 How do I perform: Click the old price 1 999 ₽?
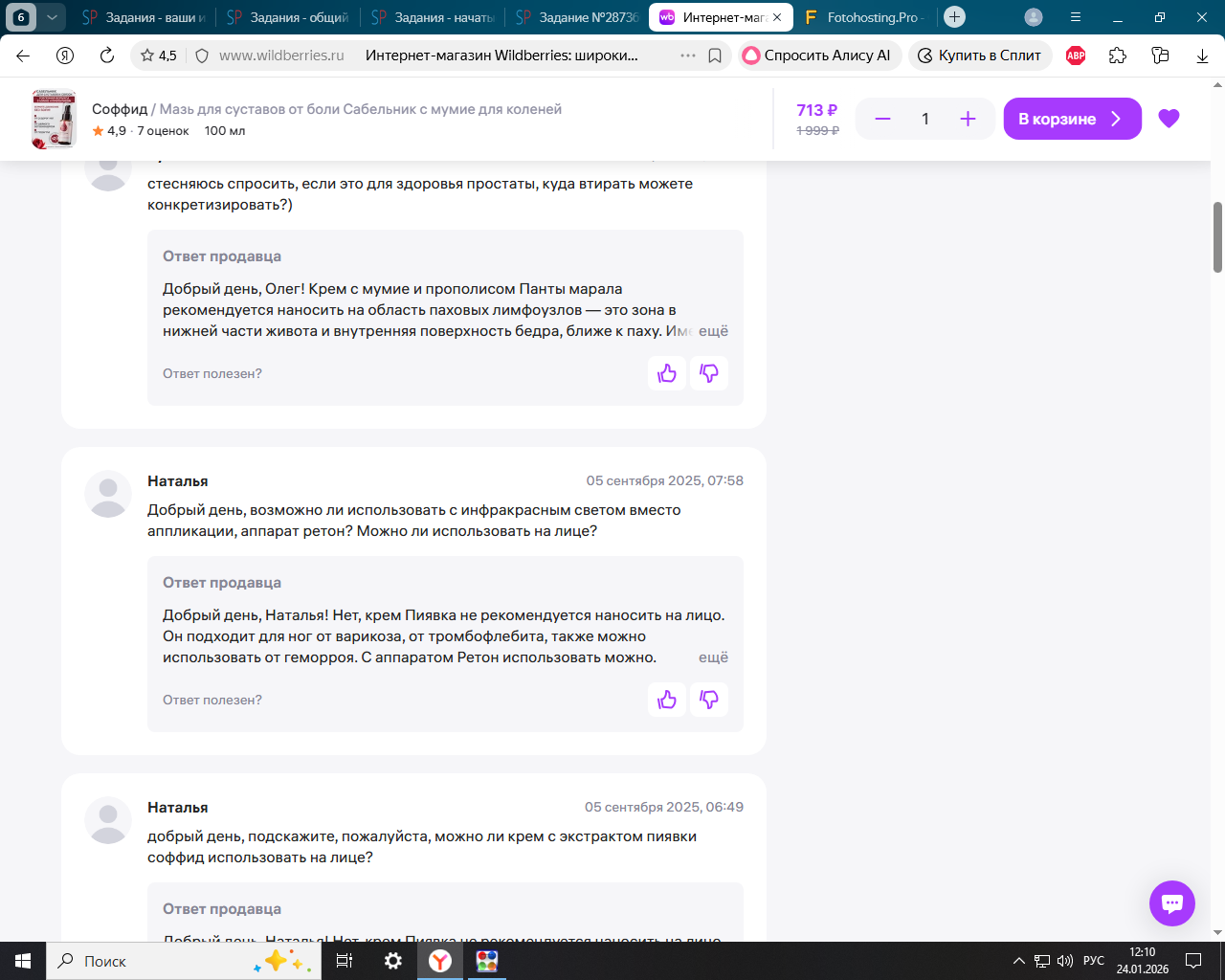(x=818, y=130)
